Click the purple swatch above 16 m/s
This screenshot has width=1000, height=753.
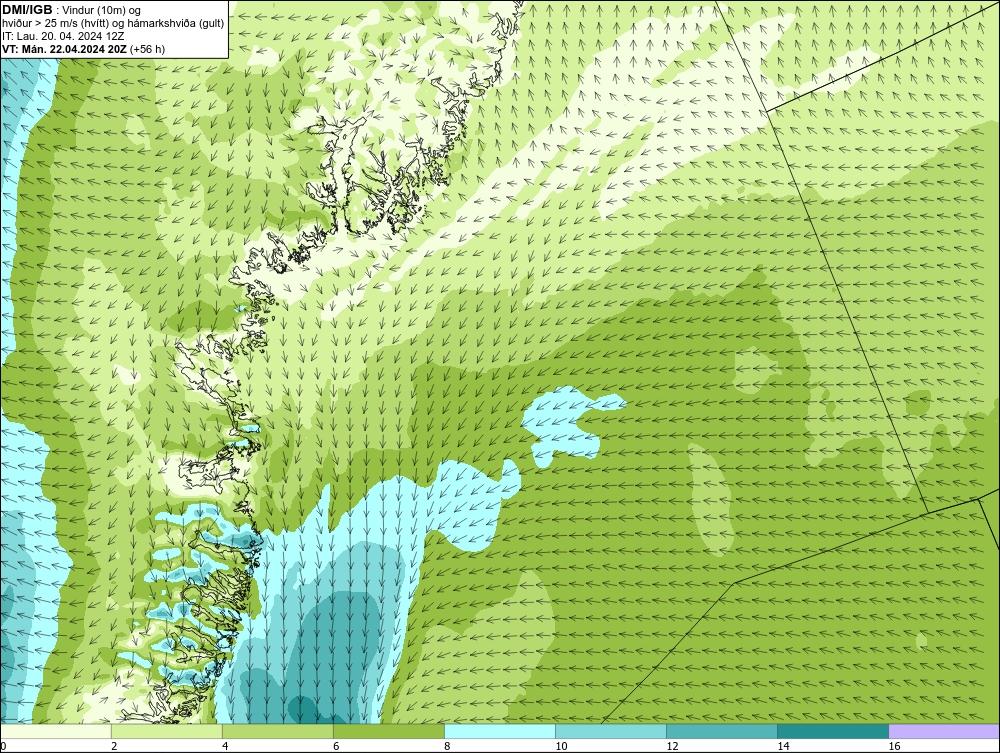pos(944,731)
